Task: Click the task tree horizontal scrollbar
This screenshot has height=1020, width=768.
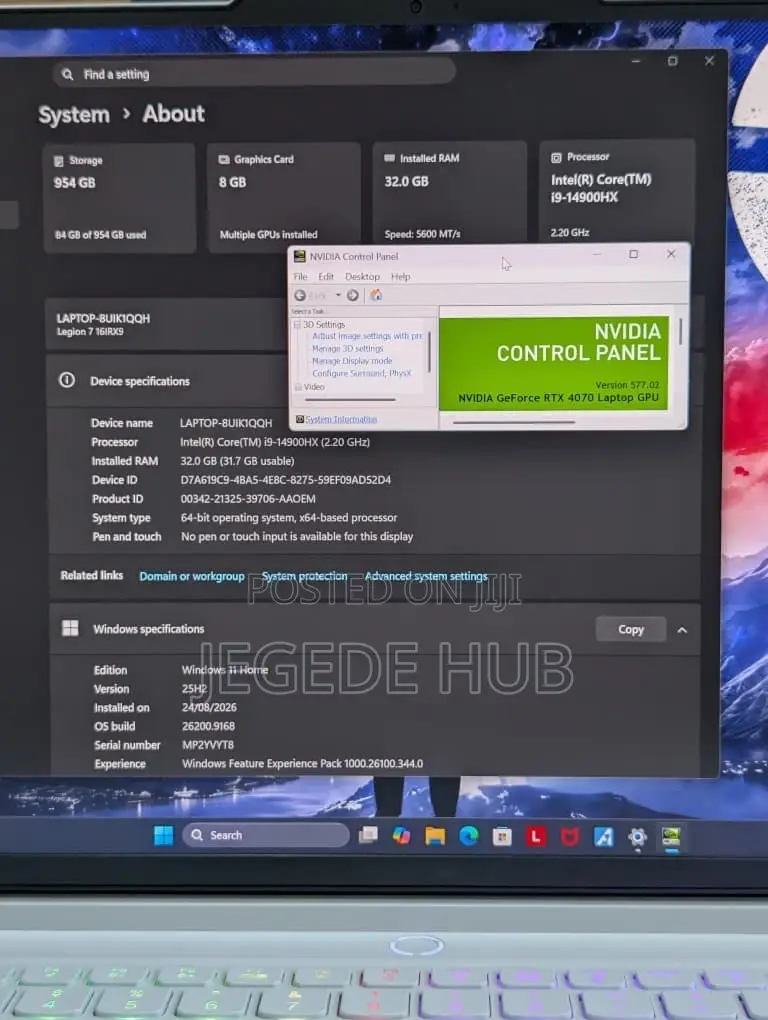Action: click(x=351, y=400)
